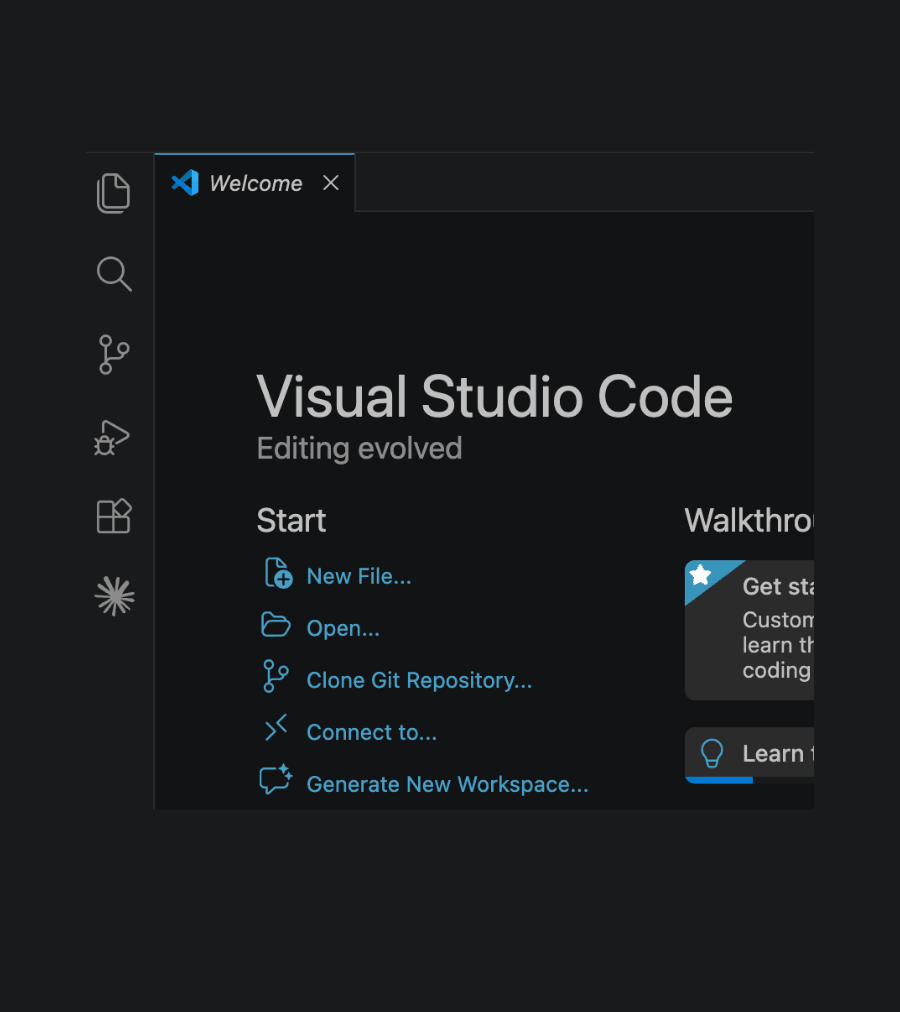Click the Visual Studio Code heading
This screenshot has height=1012, width=900.
pyautogui.click(x=495, y=396)
